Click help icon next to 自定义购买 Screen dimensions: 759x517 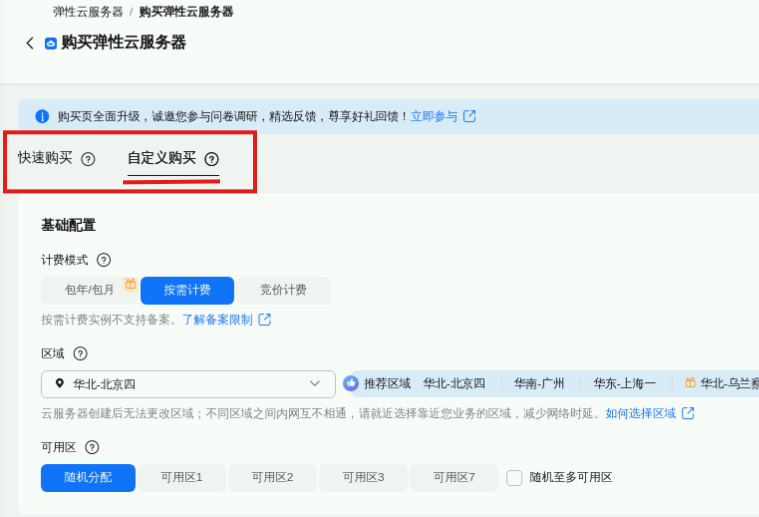(x=211, y=159)
